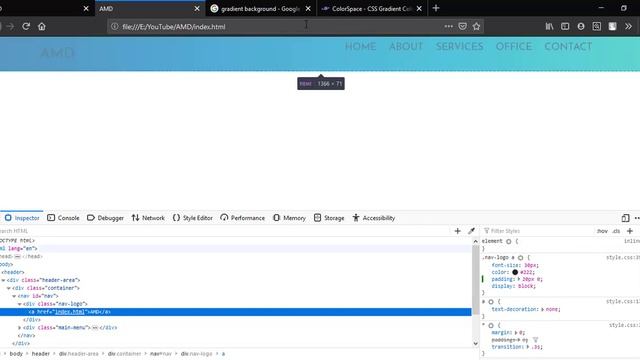
Task: Expand collapsed head element ellipsis
Action: pos(18,257)
